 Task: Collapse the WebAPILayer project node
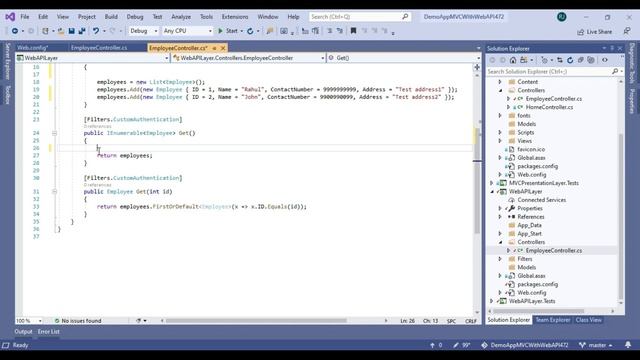click(x=492, y=191)
